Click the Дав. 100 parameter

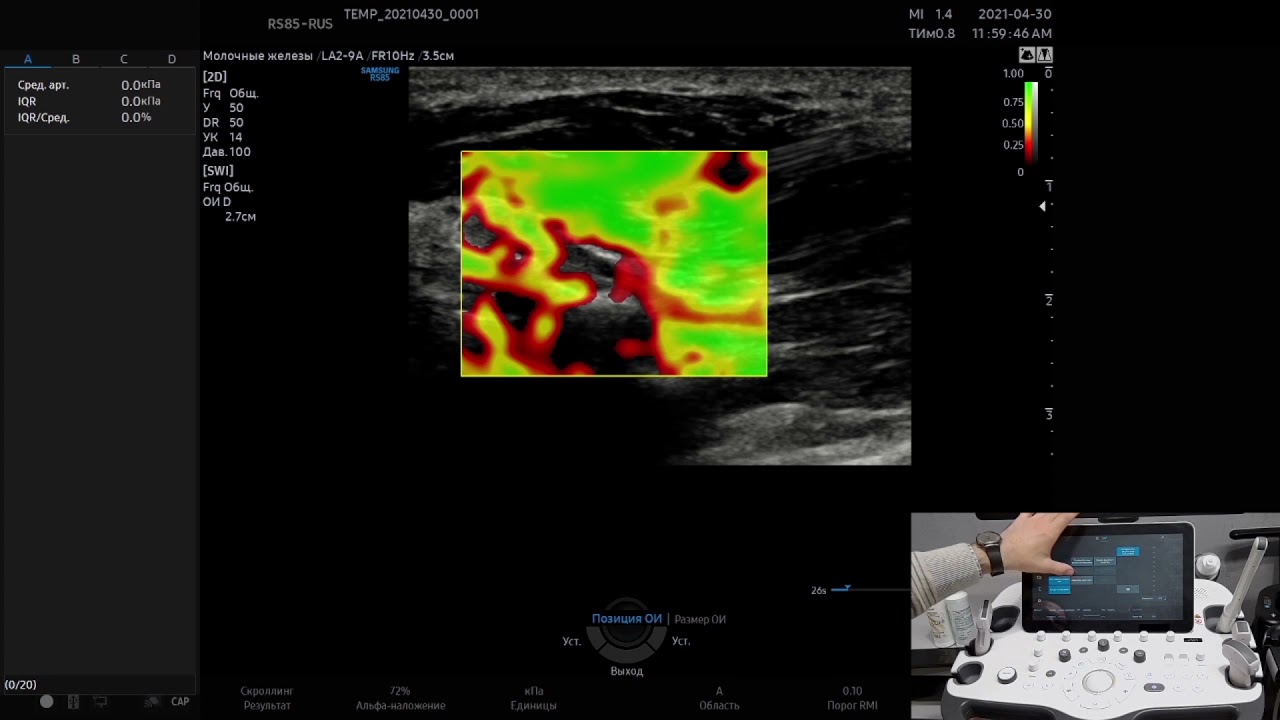coord(227,152)
